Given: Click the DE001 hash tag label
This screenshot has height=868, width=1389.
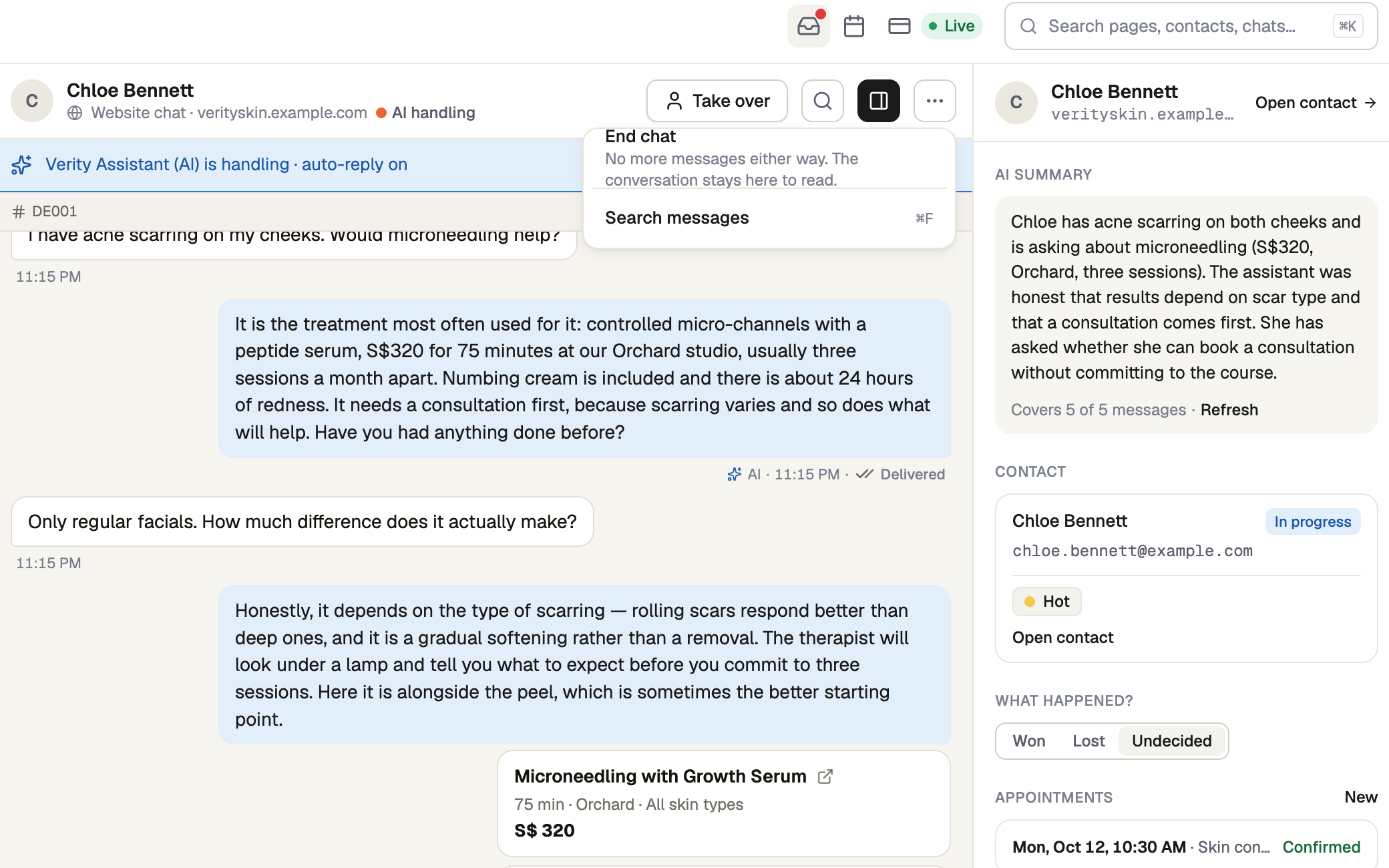Looking at the screenshot, I should [45, 212].
